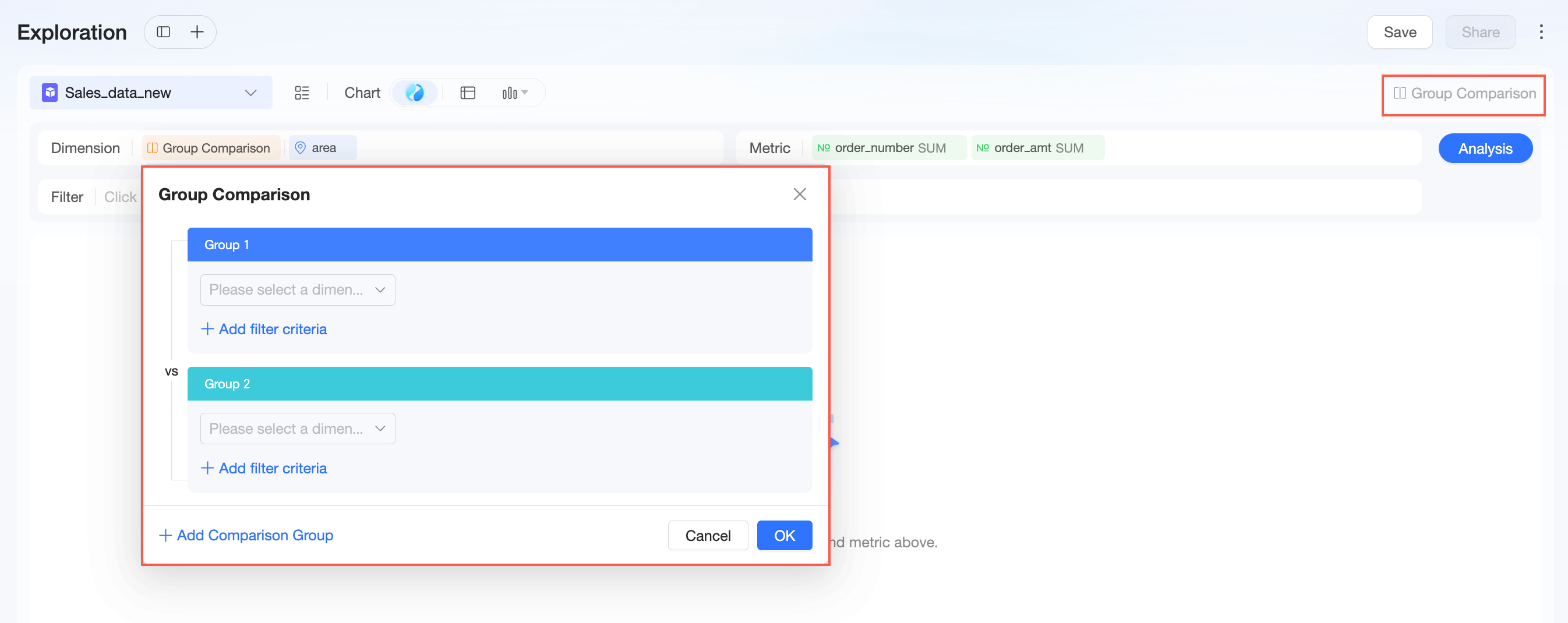Select order_amt SUM metric tag
The height and width of the screenshot is (623, 1568).
coord(1037,148)
